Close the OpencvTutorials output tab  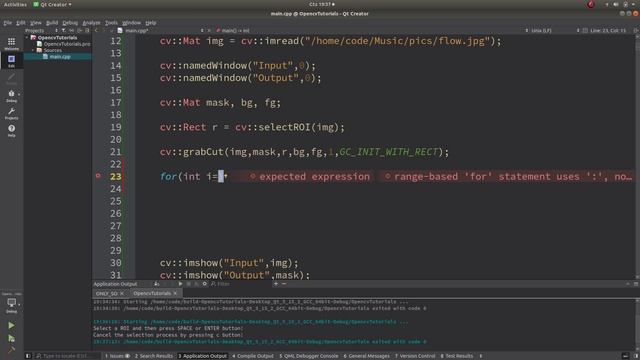pos(175,293)
